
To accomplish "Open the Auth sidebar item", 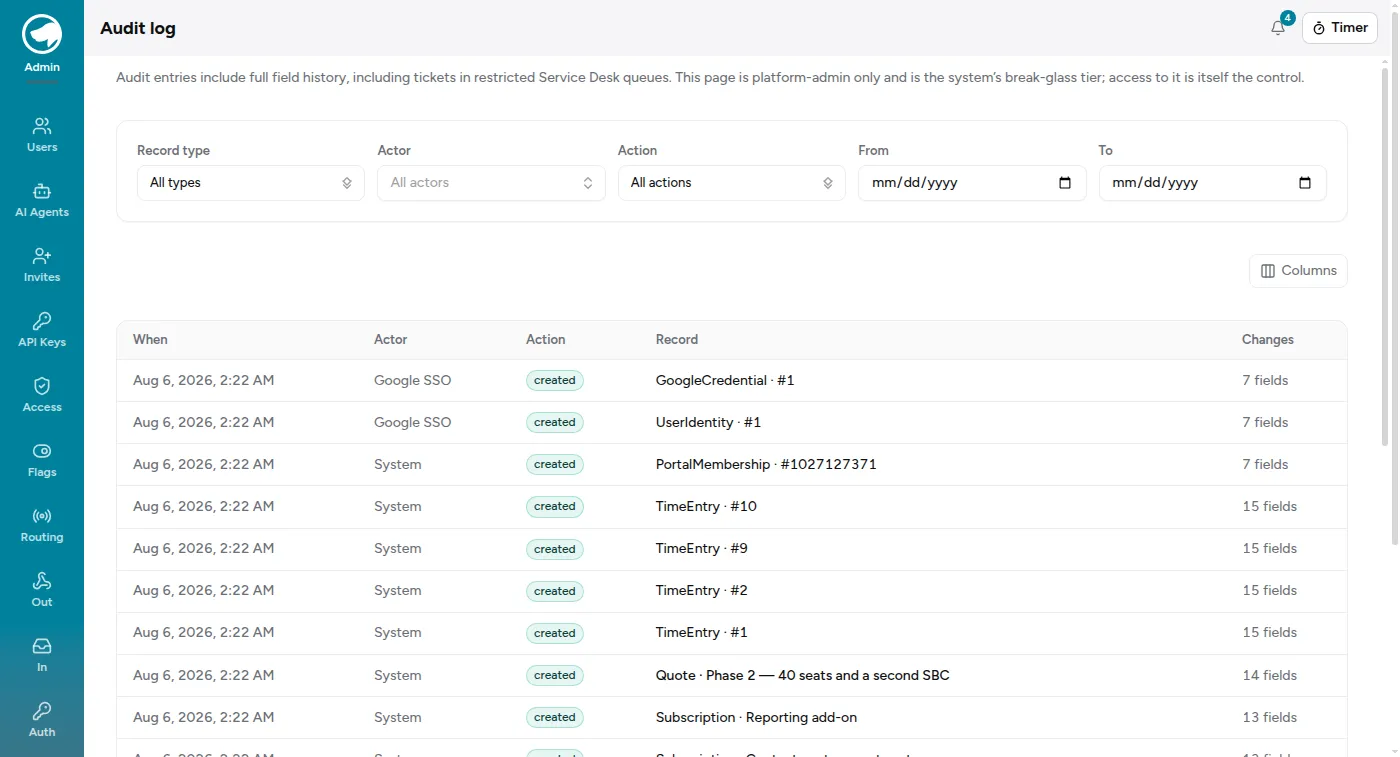I will click(42, 720).
